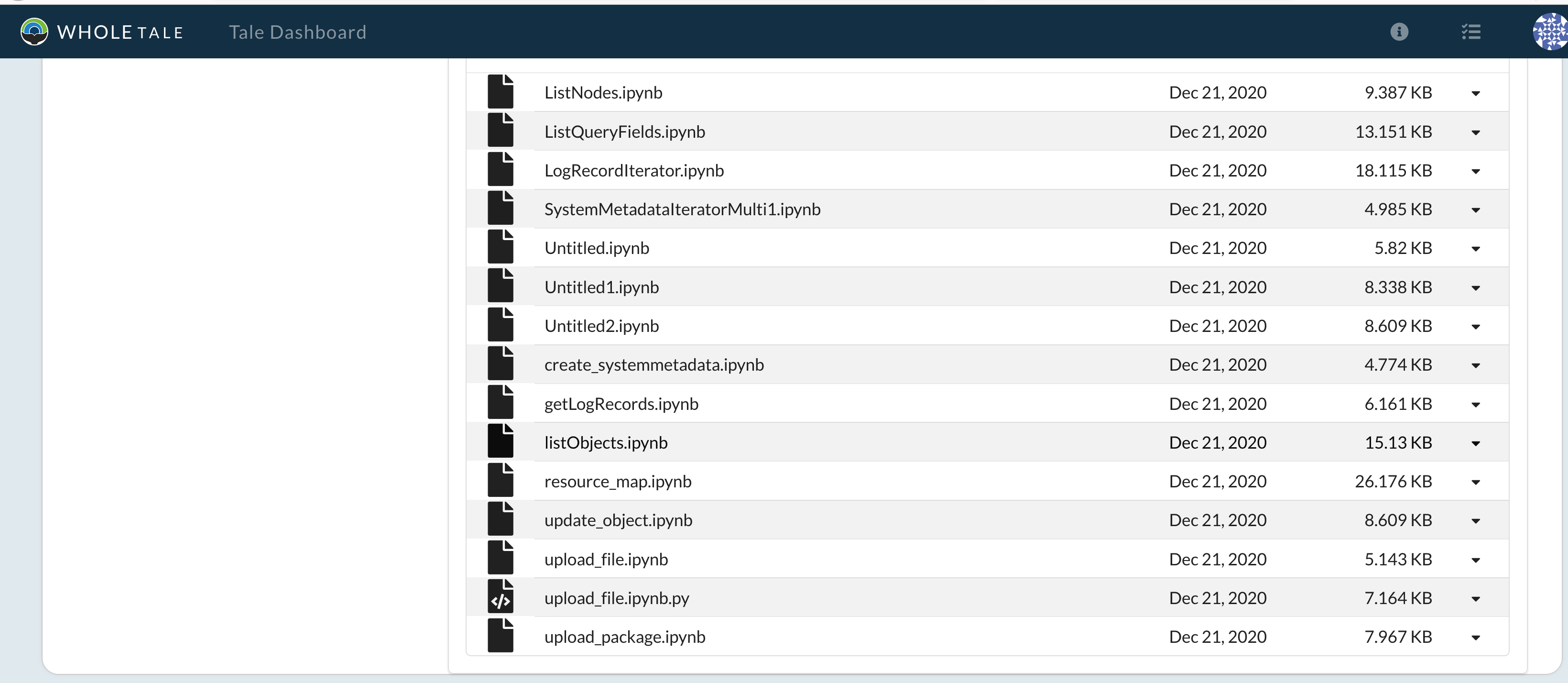Screen dimensions: 1568x683
Task: Click the file icon beside Untitled2.ipynb
Action: coord(501,325)
